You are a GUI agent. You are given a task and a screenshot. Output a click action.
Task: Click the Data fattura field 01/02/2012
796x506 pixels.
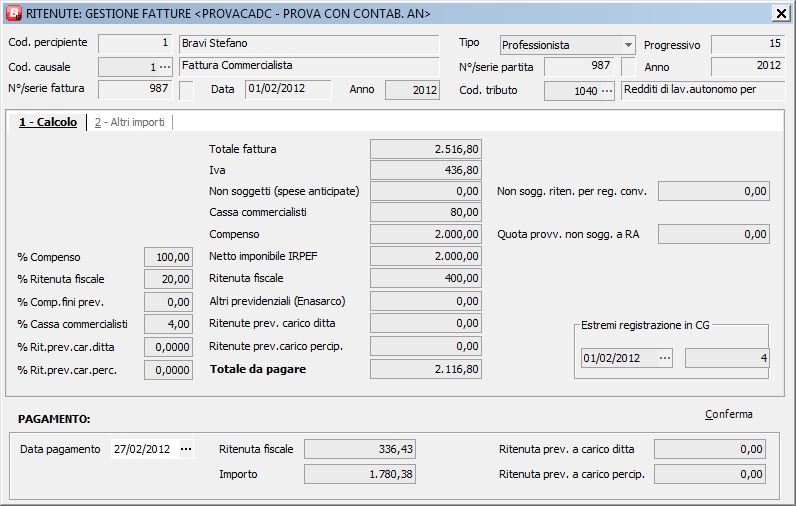(288, 89)
